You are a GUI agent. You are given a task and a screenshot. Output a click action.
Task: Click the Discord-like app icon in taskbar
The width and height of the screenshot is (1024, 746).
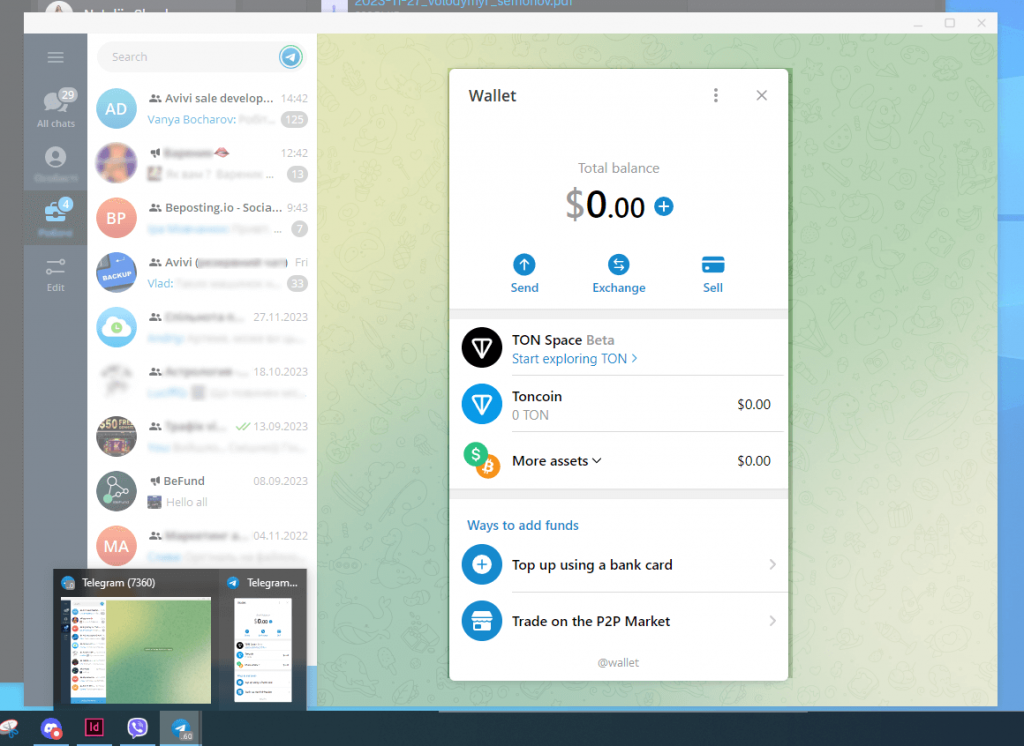point(51,728)
